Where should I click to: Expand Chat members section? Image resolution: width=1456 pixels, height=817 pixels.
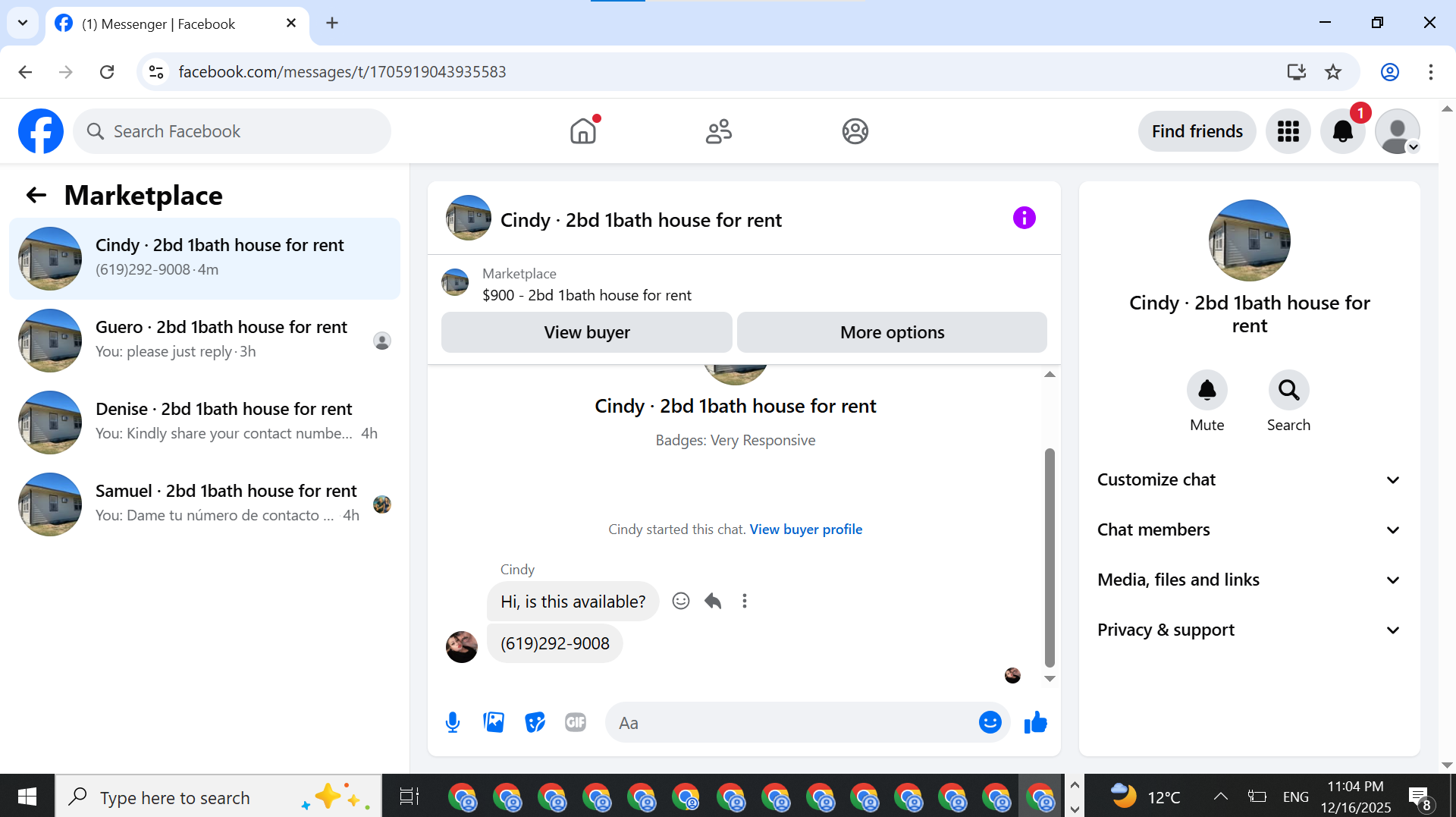pyautogui.click(x=1249, y=529)
